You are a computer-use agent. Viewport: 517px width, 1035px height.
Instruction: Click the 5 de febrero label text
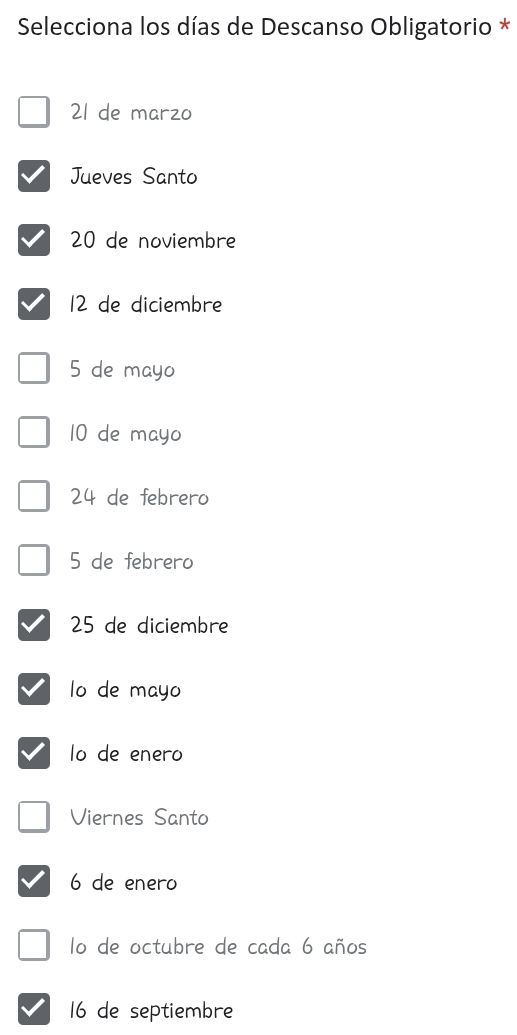click(x=131, y=561)
